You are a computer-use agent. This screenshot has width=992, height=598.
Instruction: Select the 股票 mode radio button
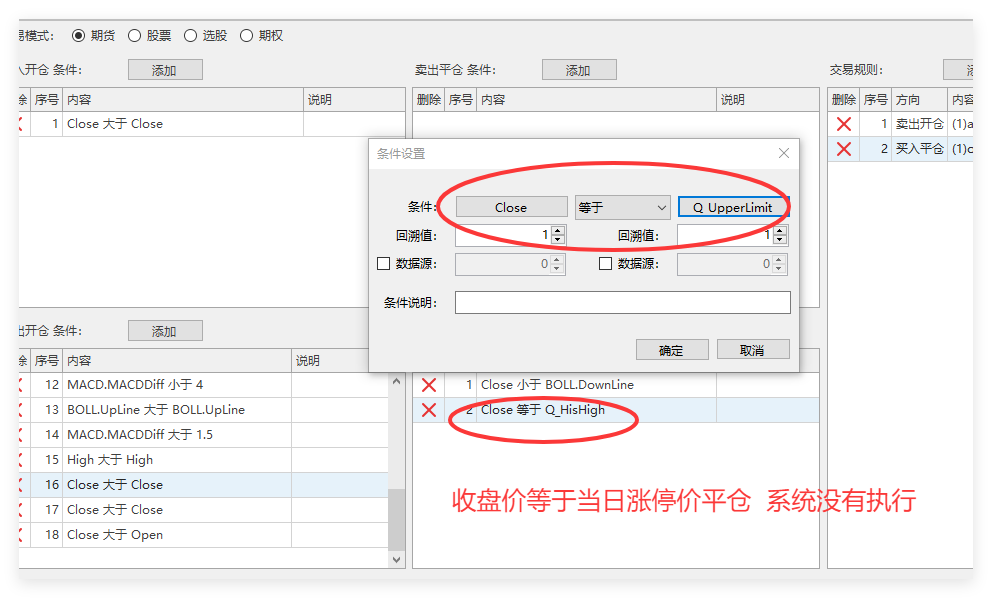coord(135,35)
